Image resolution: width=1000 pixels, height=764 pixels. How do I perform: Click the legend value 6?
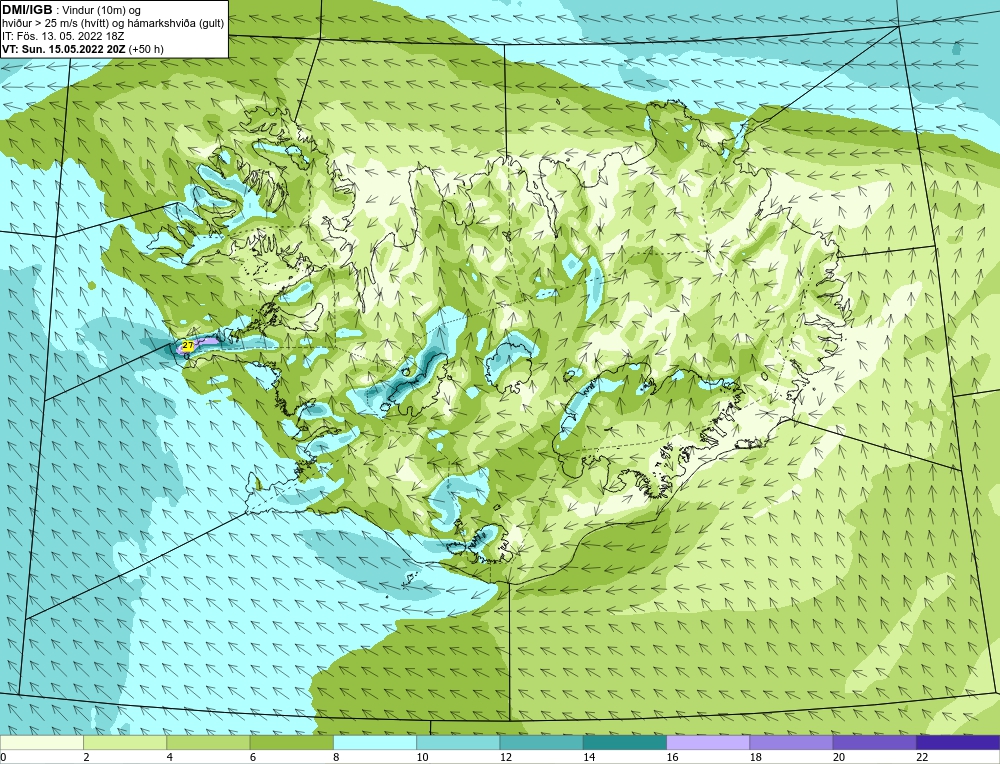[253, 757]
